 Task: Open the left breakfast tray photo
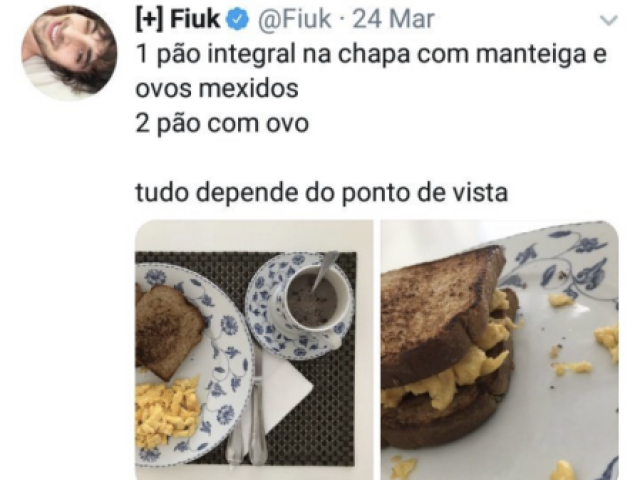[x=254, y=350]
